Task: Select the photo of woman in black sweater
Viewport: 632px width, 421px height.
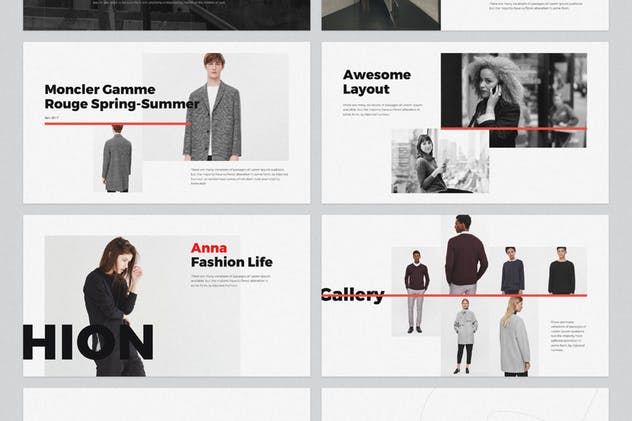Action: click(x=142, y=306)
